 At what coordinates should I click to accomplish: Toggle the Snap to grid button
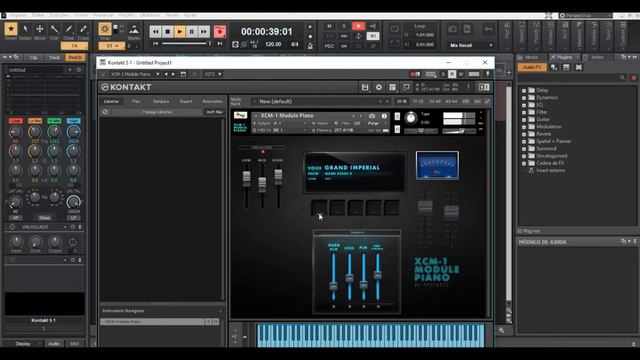105,29
